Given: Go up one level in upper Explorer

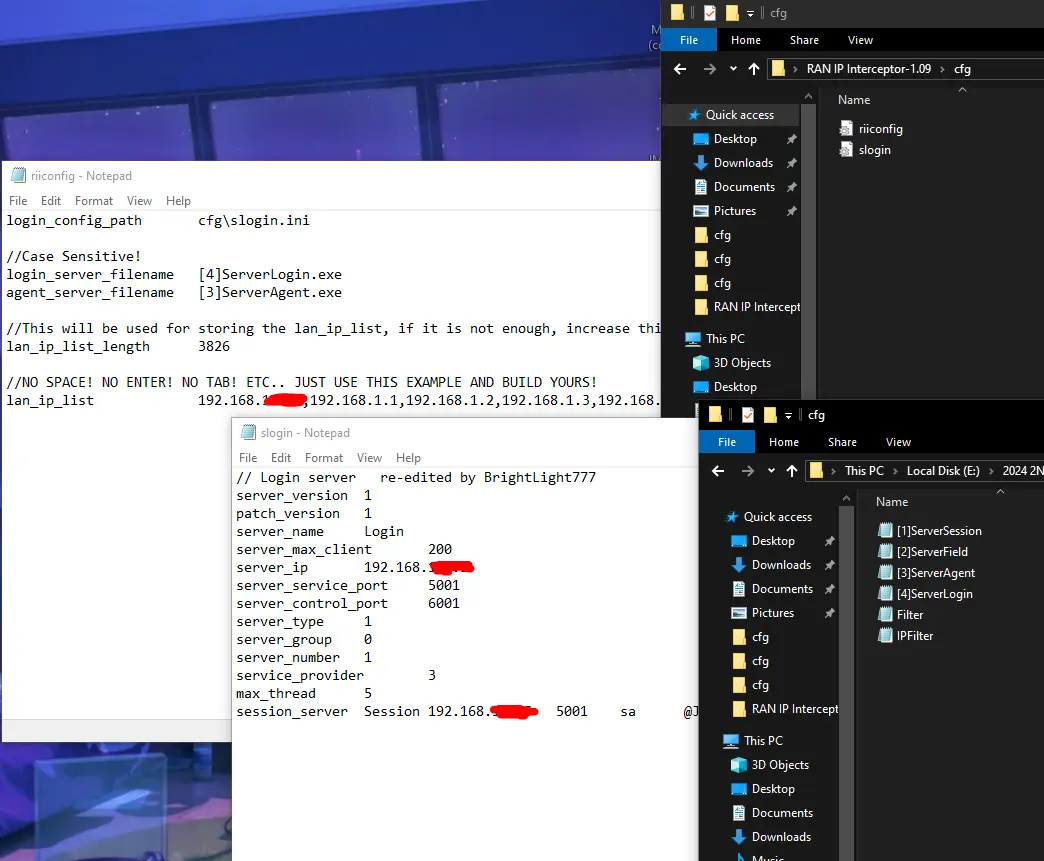Looking at the screenshot, I should click(754, 69).
